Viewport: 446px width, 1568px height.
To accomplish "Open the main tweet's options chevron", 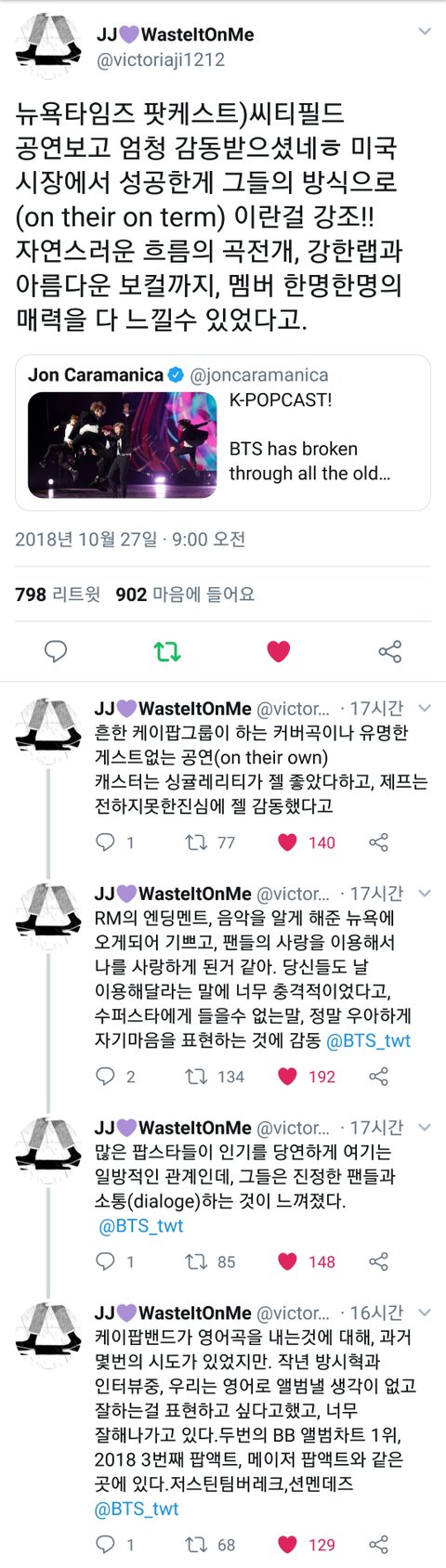I will [425, 32].
